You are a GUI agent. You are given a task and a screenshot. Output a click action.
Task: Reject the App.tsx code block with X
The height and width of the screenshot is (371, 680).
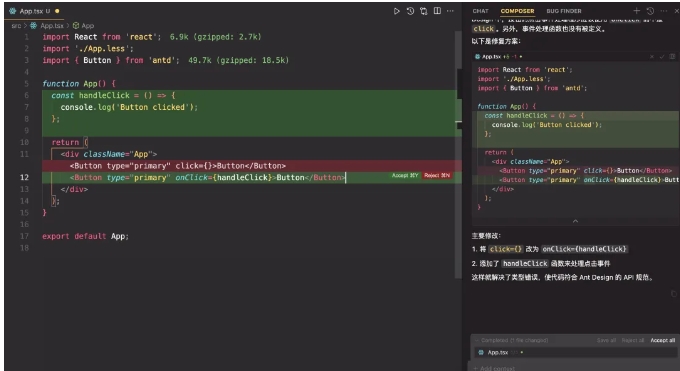point(652,56)
